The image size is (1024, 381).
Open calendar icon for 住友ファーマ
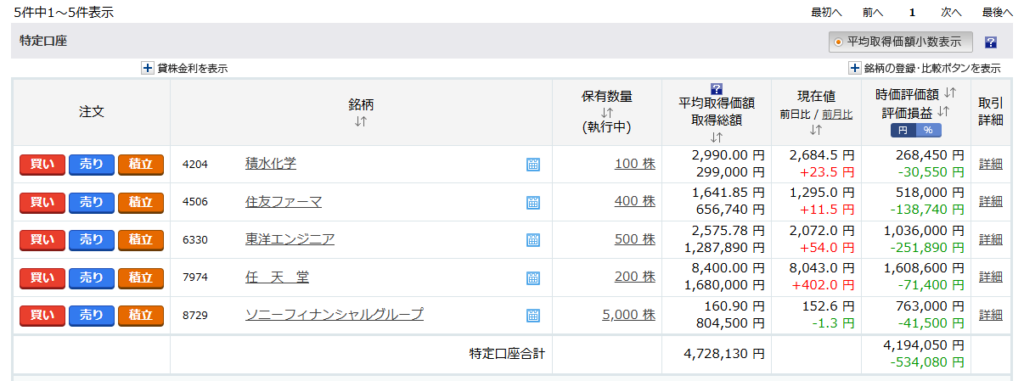coord(533,203)
